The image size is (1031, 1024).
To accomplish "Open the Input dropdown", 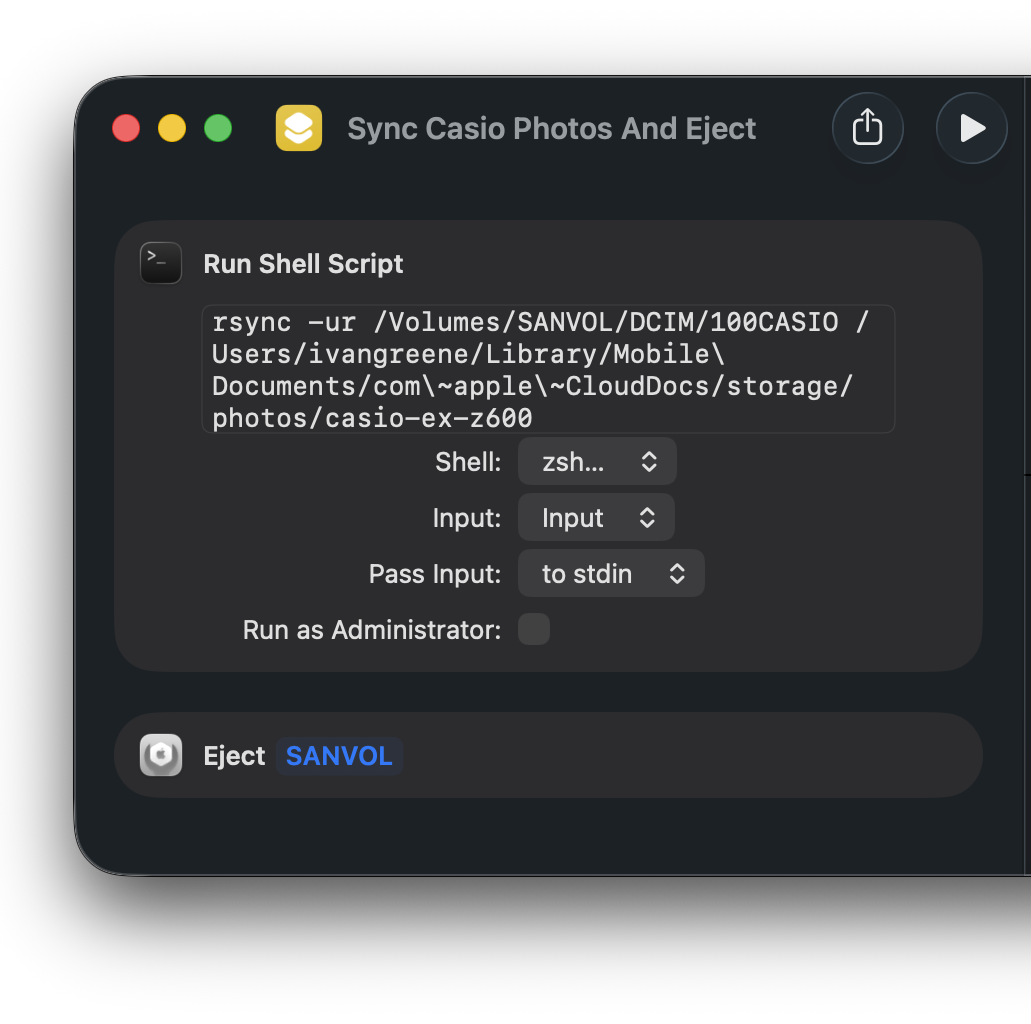I will 596,518.
